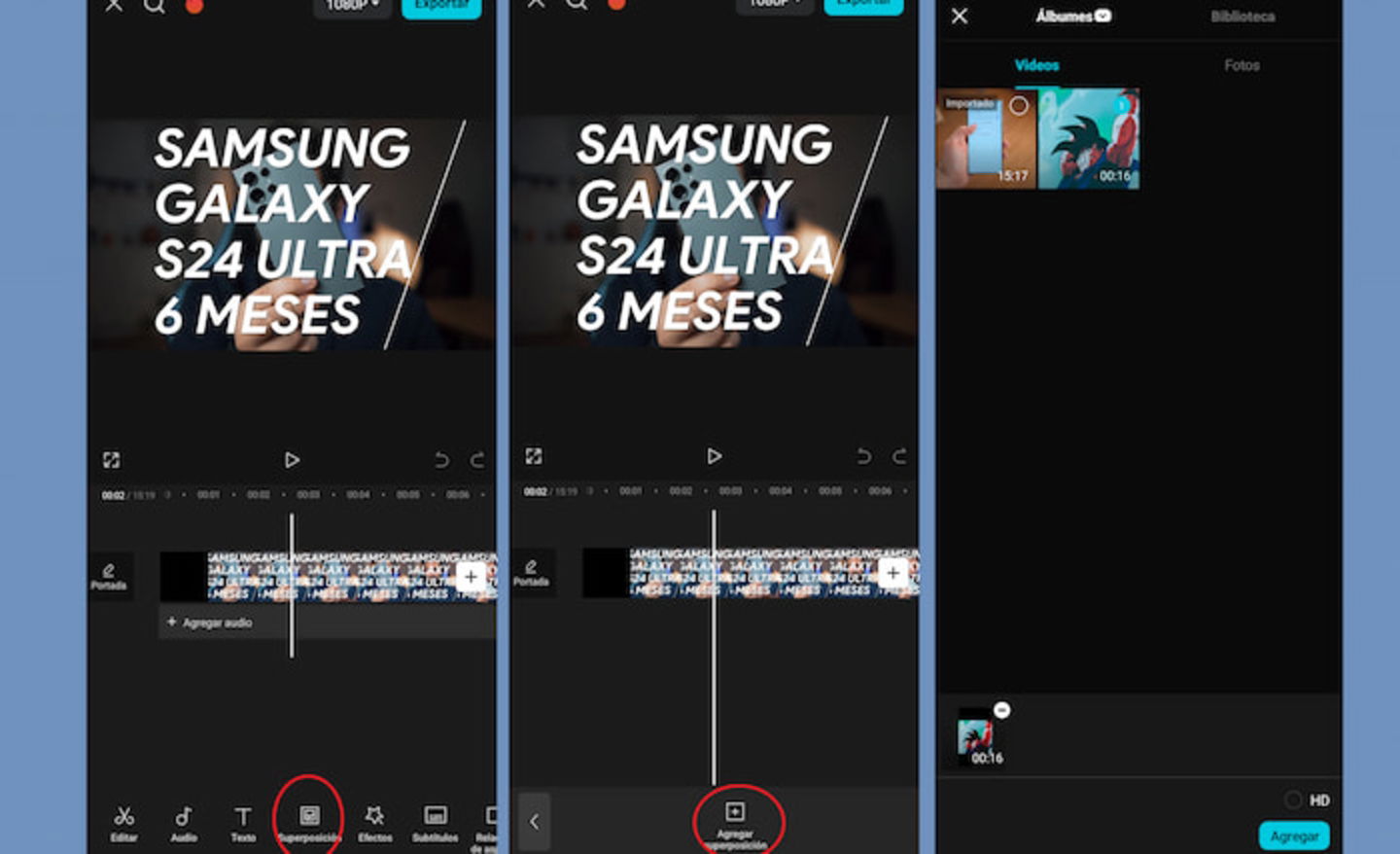Tap the Agregar button in gallery

click(1294, 836)
